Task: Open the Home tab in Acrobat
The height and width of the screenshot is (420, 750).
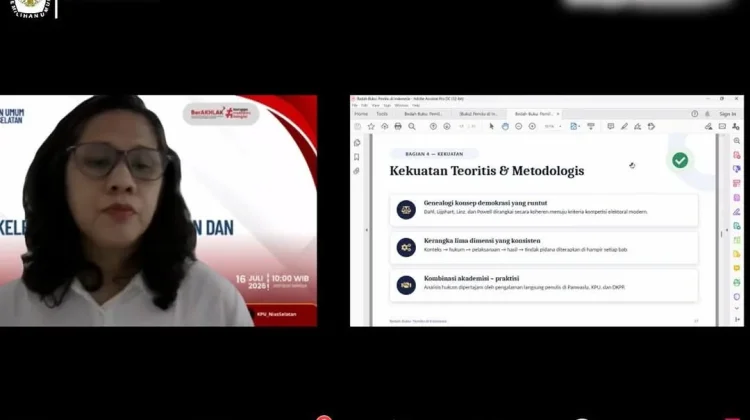Action: 361,114
